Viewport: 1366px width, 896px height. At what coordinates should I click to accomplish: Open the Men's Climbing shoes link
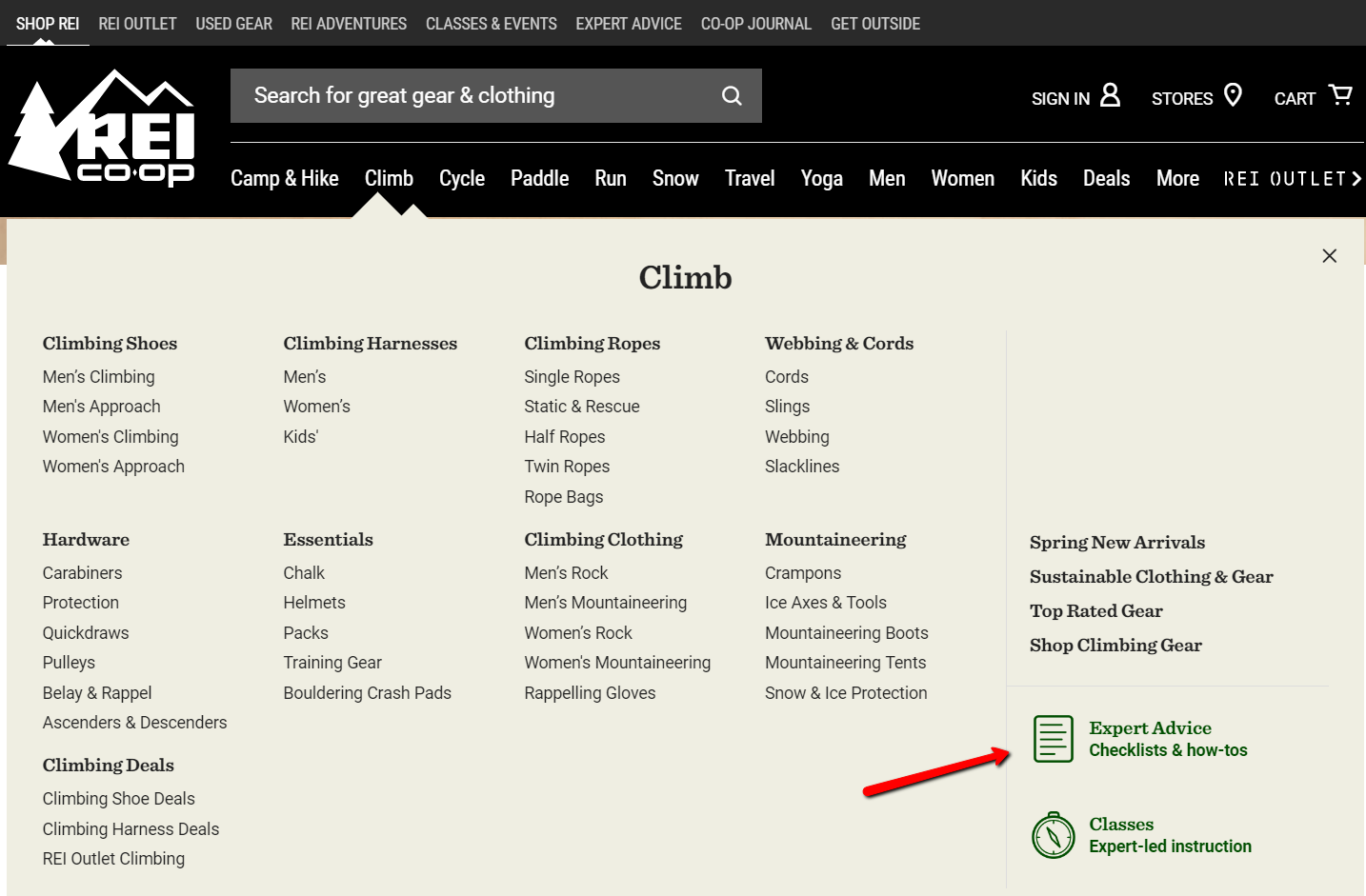coord(98,377)
